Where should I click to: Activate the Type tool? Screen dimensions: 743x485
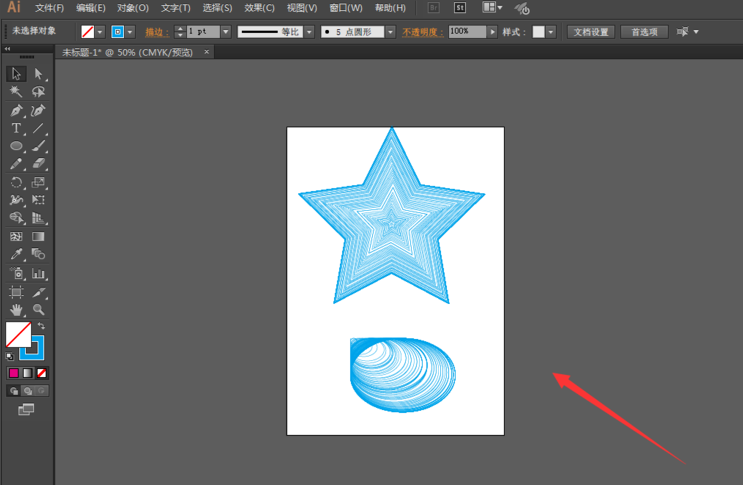(x=17, y=129)
